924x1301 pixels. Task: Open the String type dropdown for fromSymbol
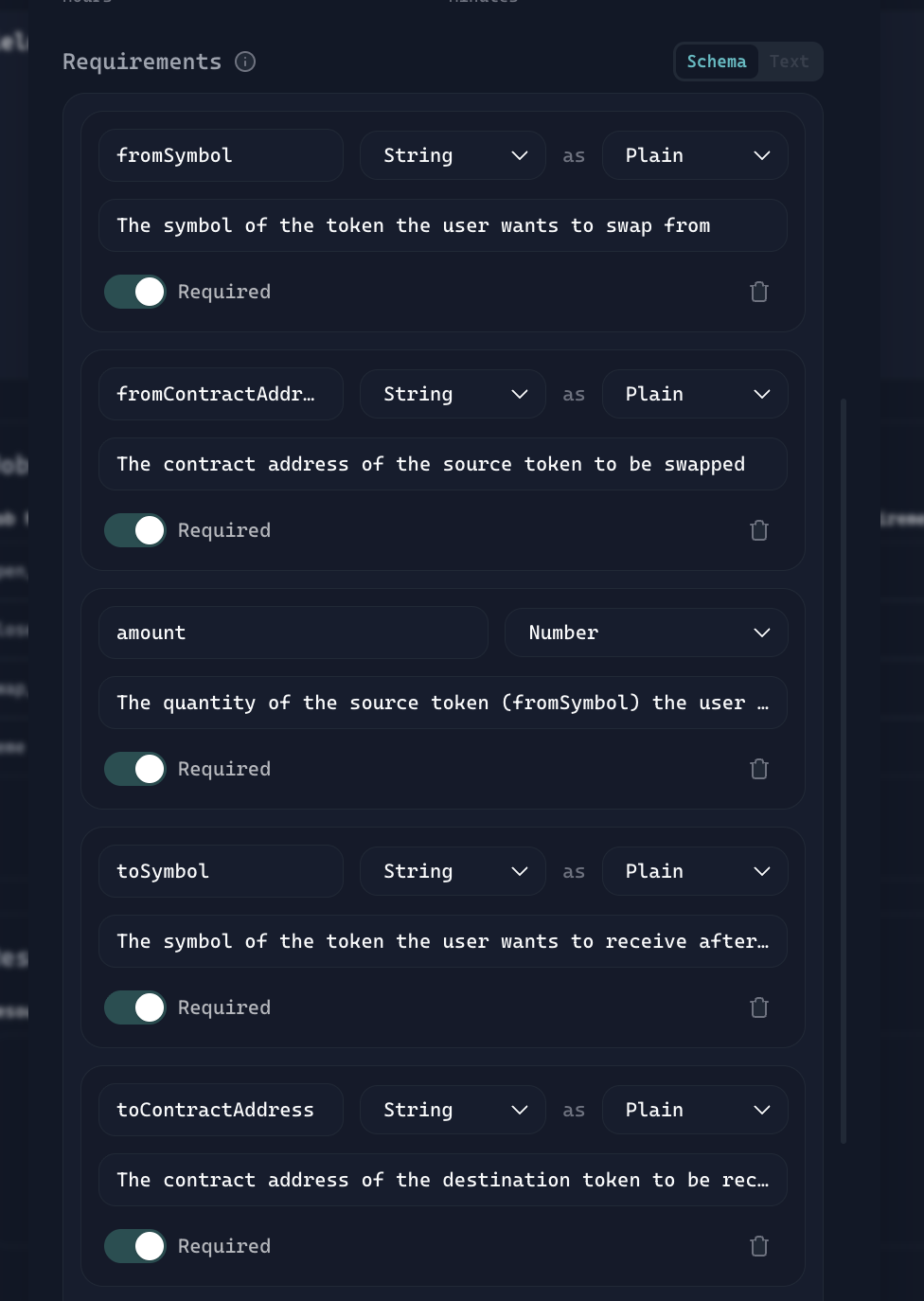click(453, 155)
